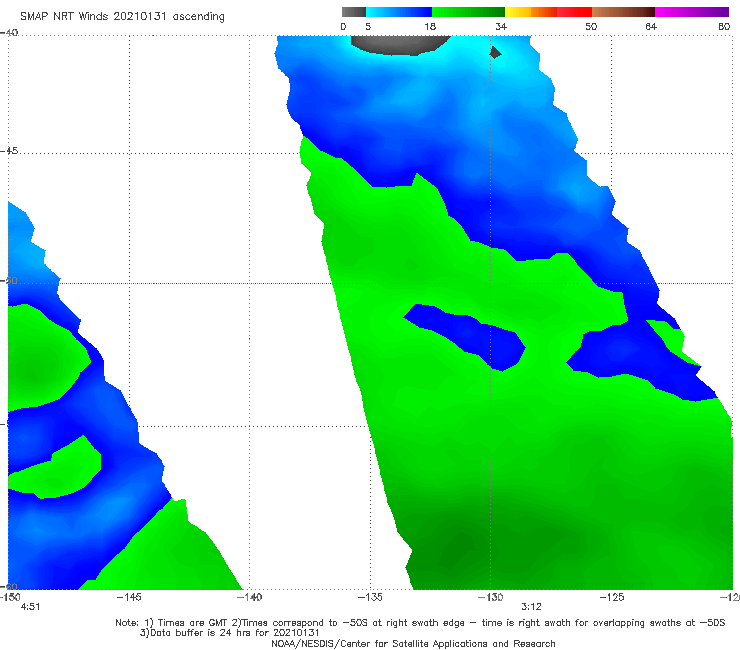The width and height of the screenshot is (740, 650).
Task: Click the longitude label -150
Action: click(10, 597)
